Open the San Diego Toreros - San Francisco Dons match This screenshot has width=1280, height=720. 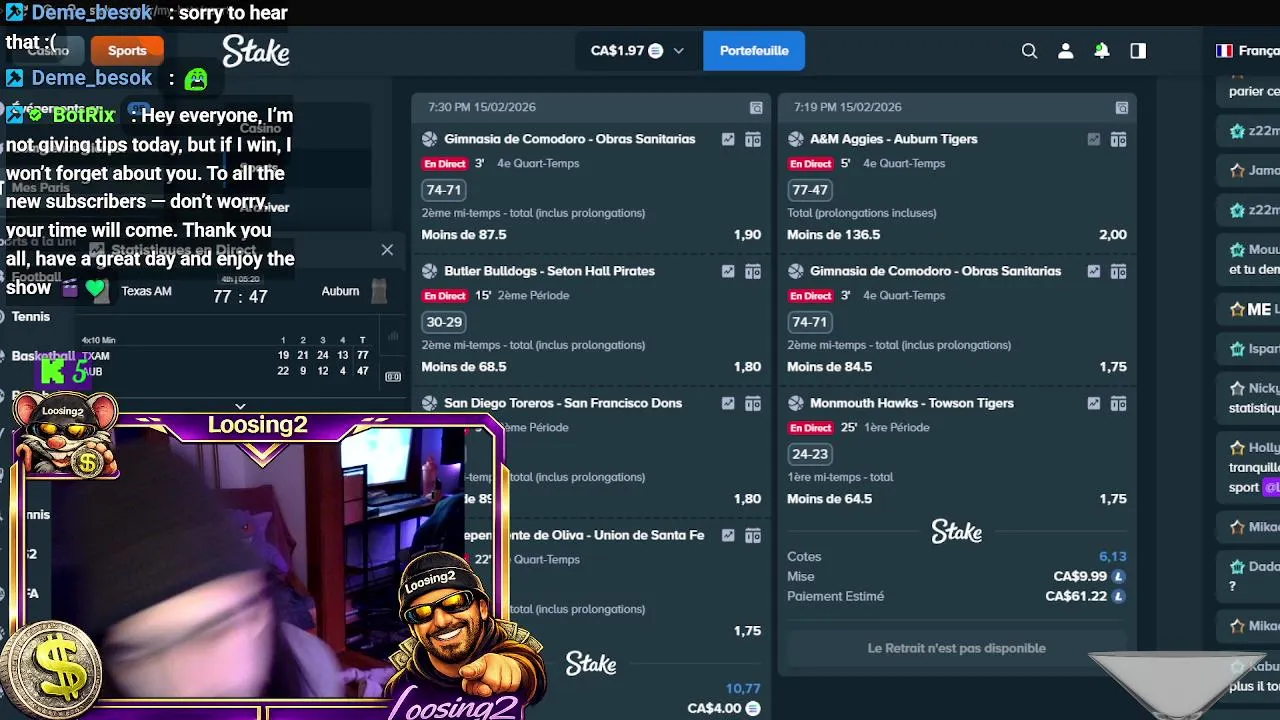563,403
